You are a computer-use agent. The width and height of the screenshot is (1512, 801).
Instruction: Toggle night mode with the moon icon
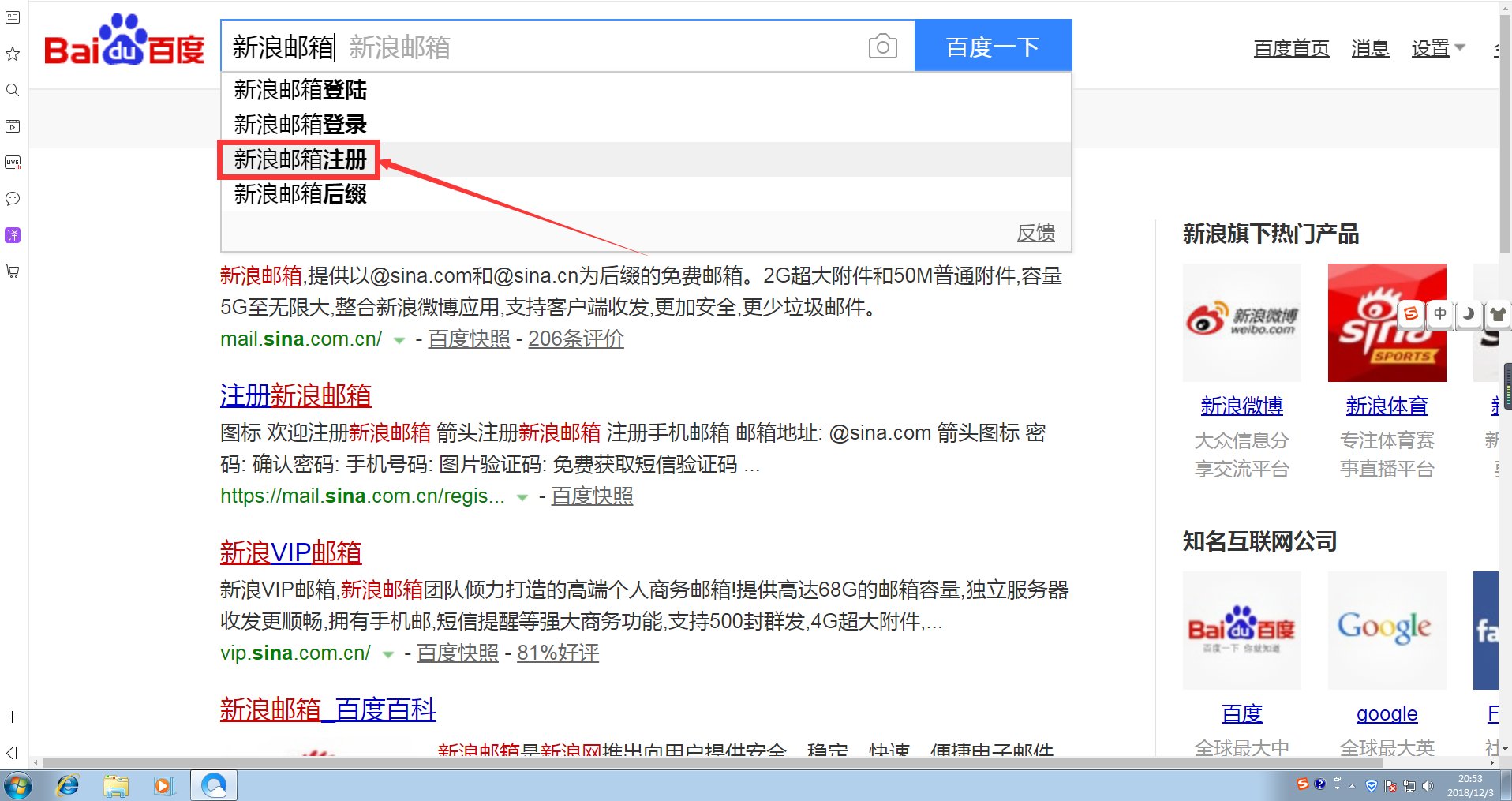1468,313
